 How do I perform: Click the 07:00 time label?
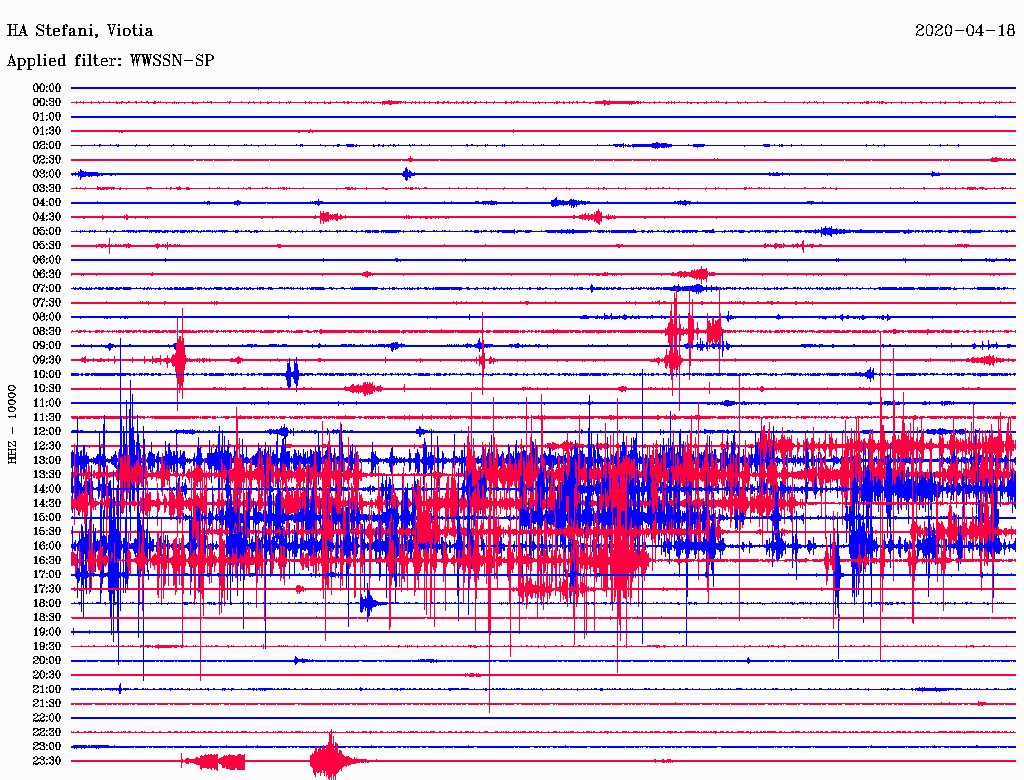coord(47,289)
